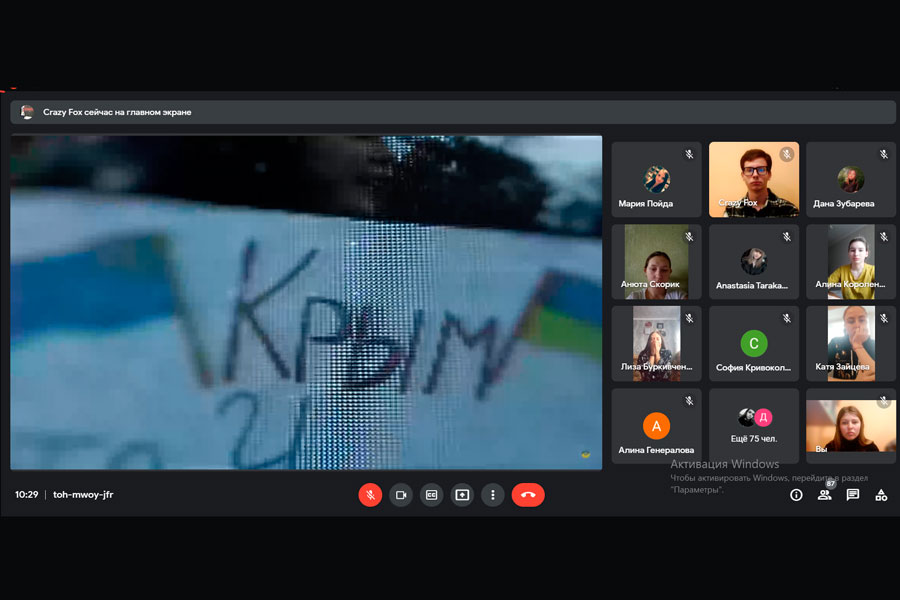Screen dimensions: 900x600
Task: Click the orange А avatar of Алина Генералова
Action: pos(657,426)
